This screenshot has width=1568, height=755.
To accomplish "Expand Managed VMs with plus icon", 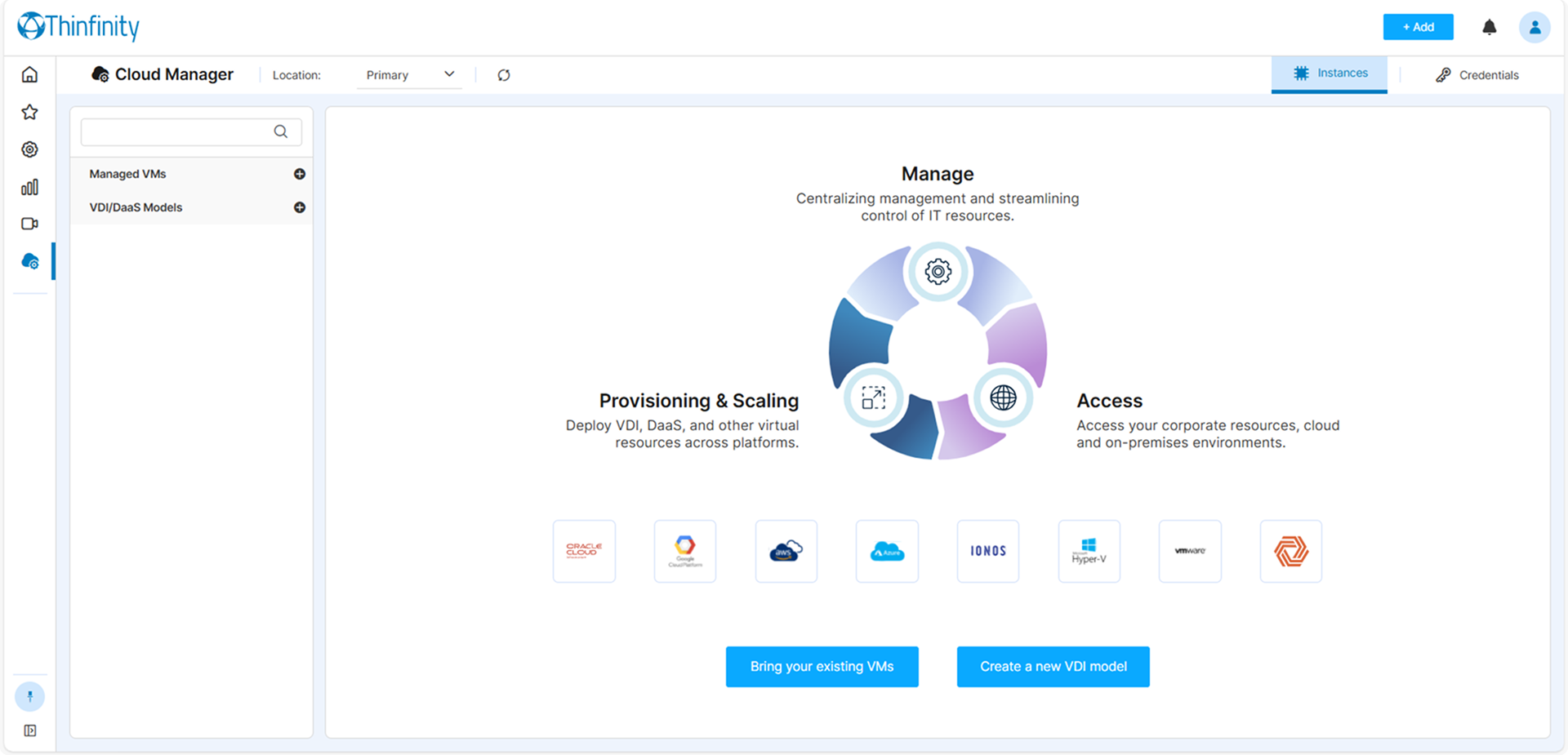I will click(x=300, y=174).
